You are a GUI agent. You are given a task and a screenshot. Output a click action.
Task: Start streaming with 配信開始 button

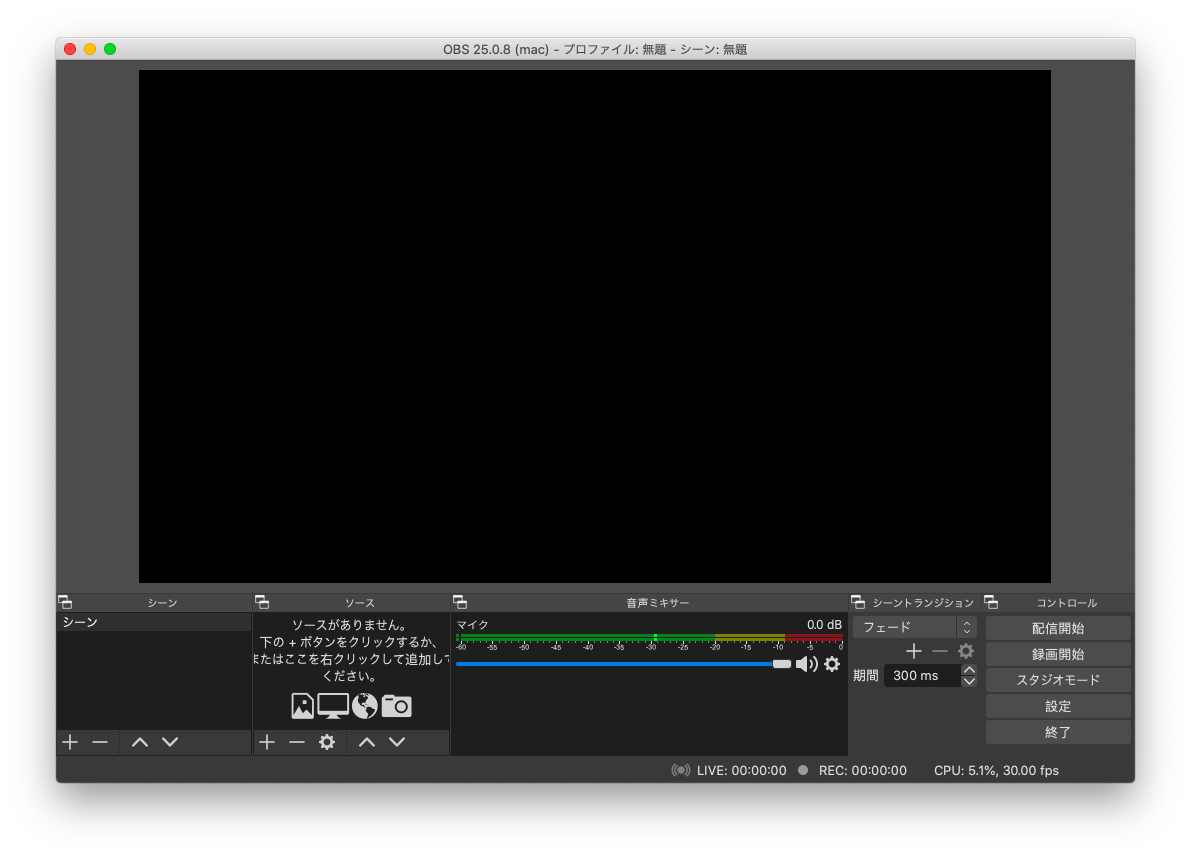pos(1058,628)
